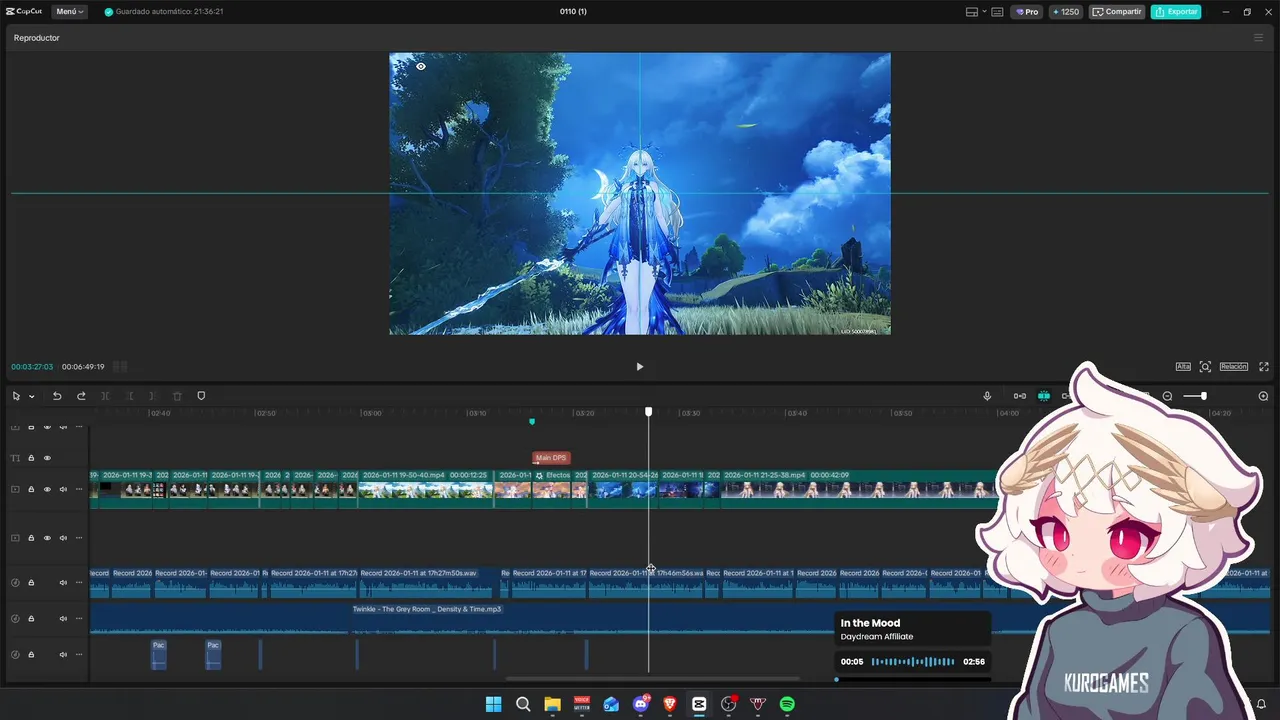Undo the last edit
Viewport: 1280px width, 720px height.
click(57, 396)
